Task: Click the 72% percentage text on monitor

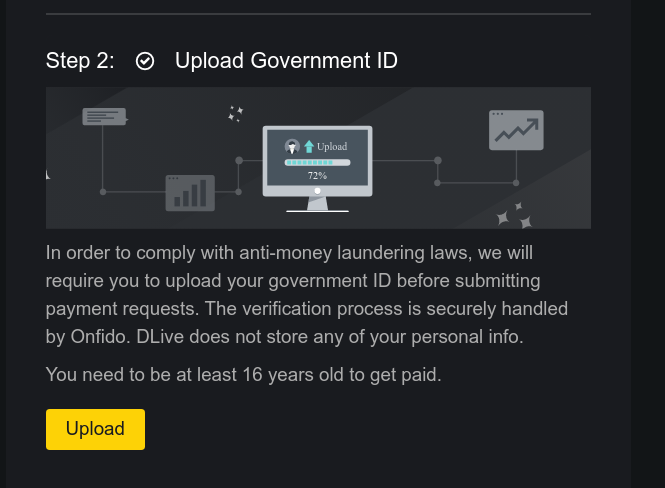Action: coord(317,176)
